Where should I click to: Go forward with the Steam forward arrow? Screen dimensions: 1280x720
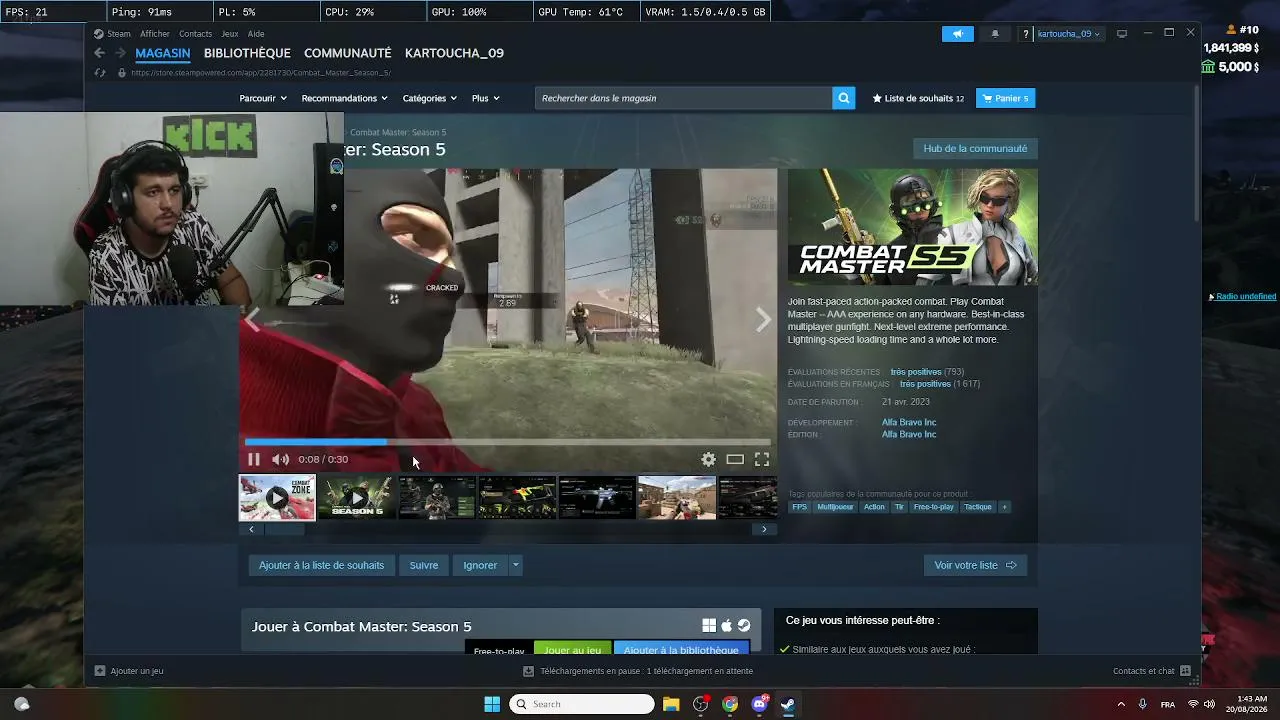click(x=120, y=53)
